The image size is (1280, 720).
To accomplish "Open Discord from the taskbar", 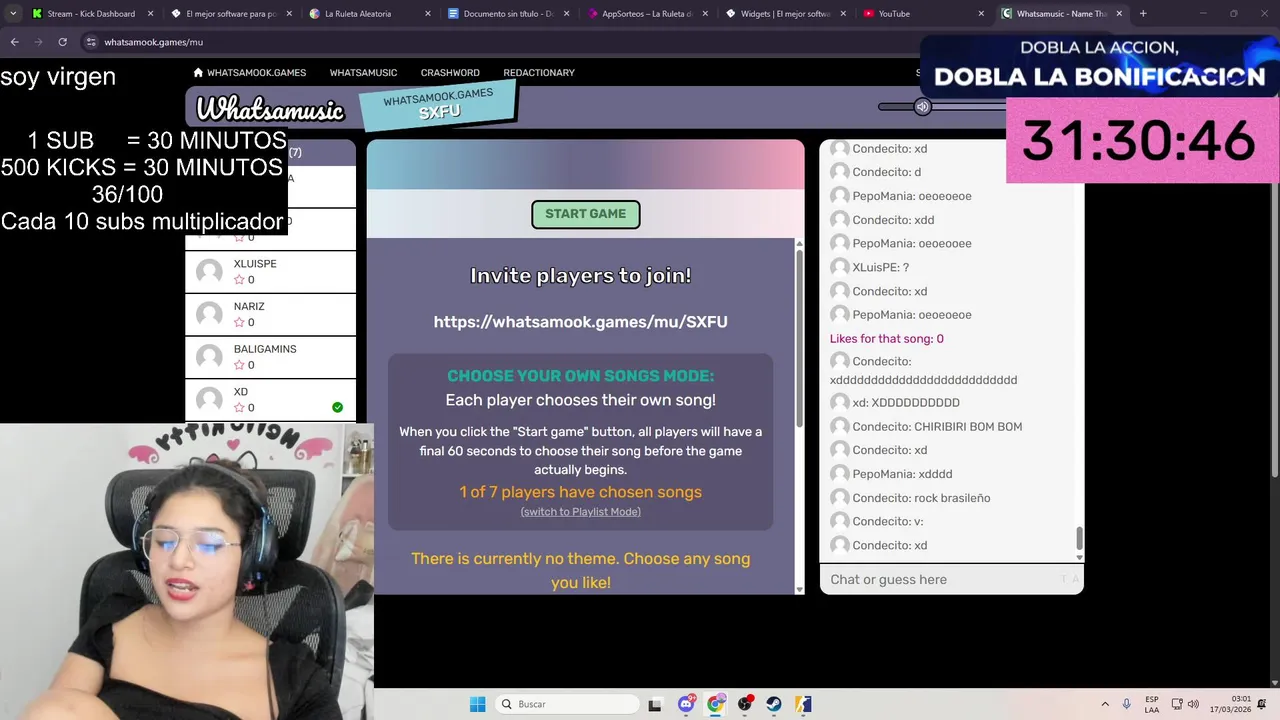I will [686, 704].
